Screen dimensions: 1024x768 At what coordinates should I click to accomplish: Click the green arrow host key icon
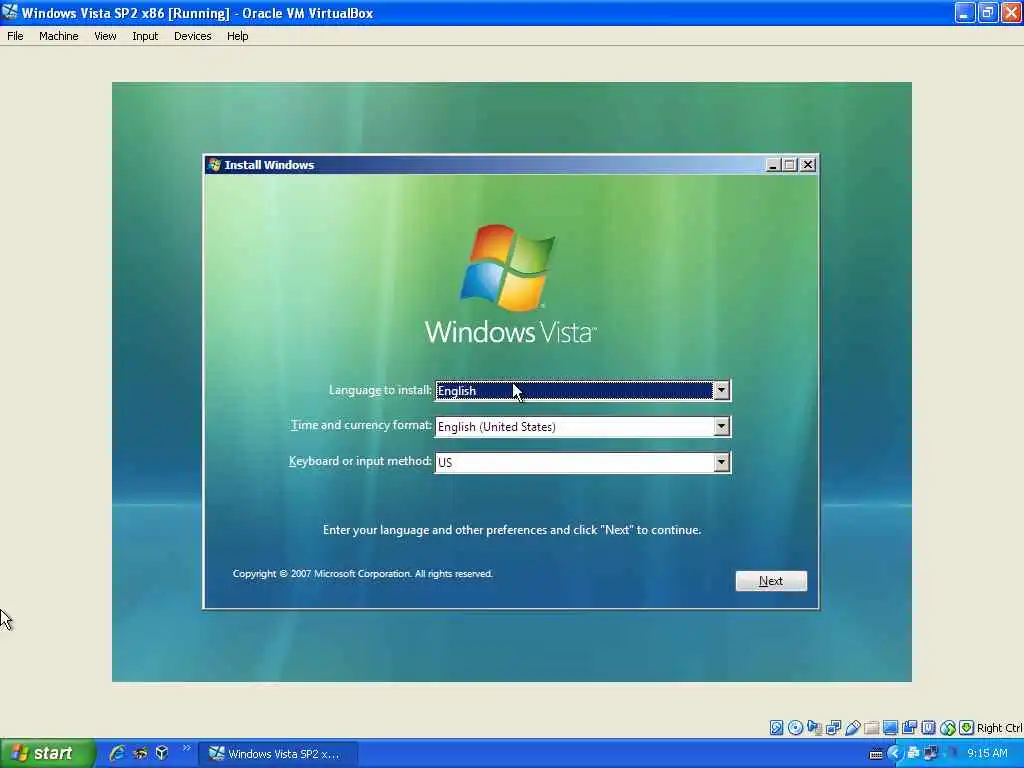(x=967, y=728)
